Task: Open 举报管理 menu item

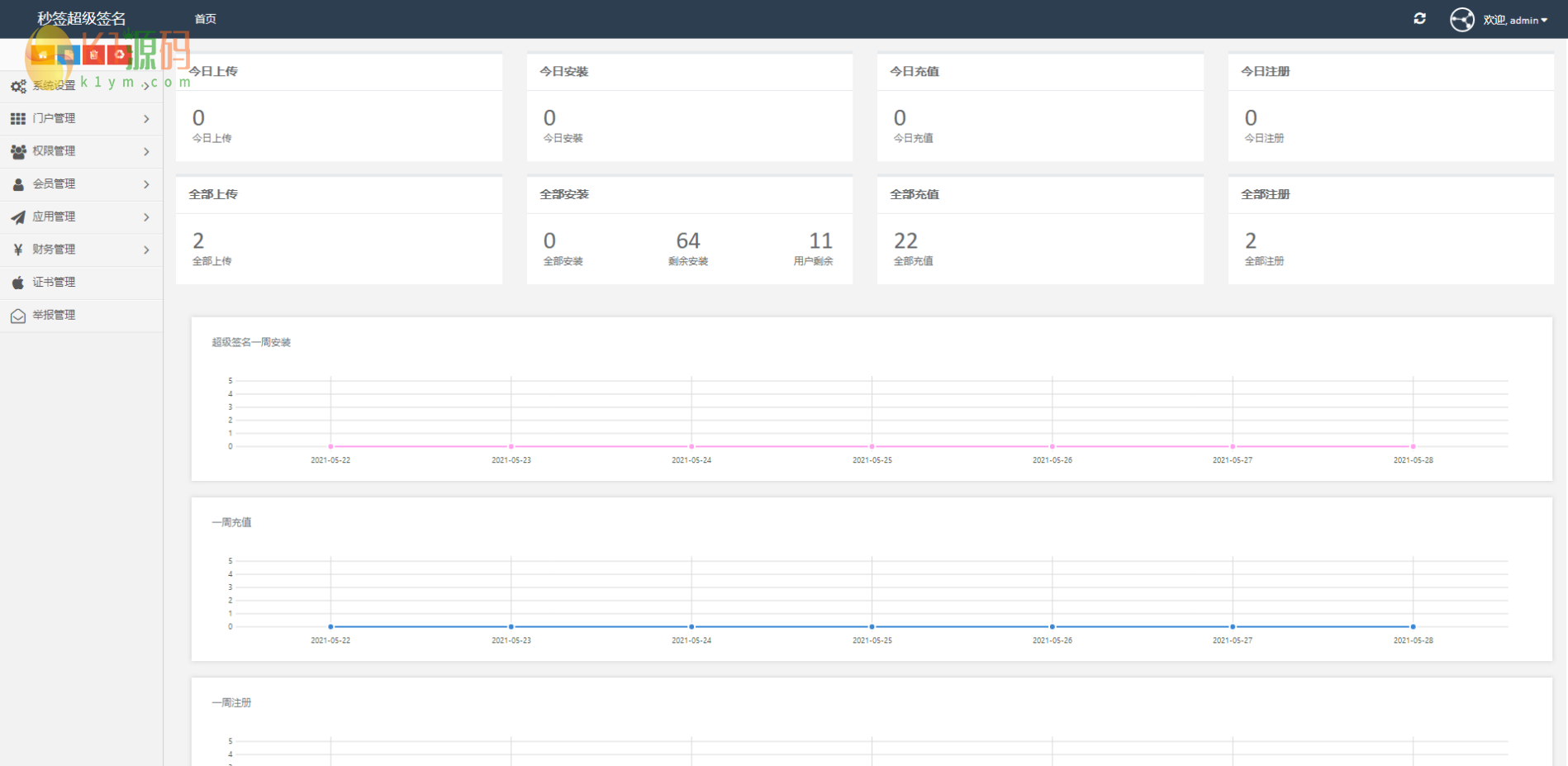Action: tap(81, 316)
